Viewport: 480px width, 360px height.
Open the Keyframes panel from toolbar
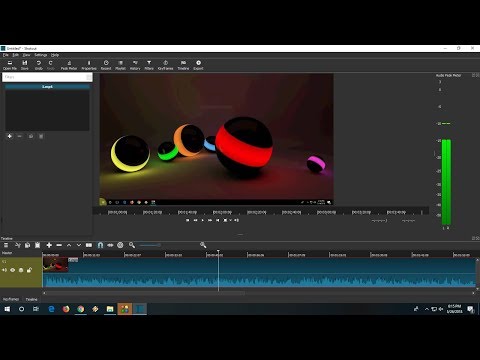pyautogui.click(x=166, y=65)
